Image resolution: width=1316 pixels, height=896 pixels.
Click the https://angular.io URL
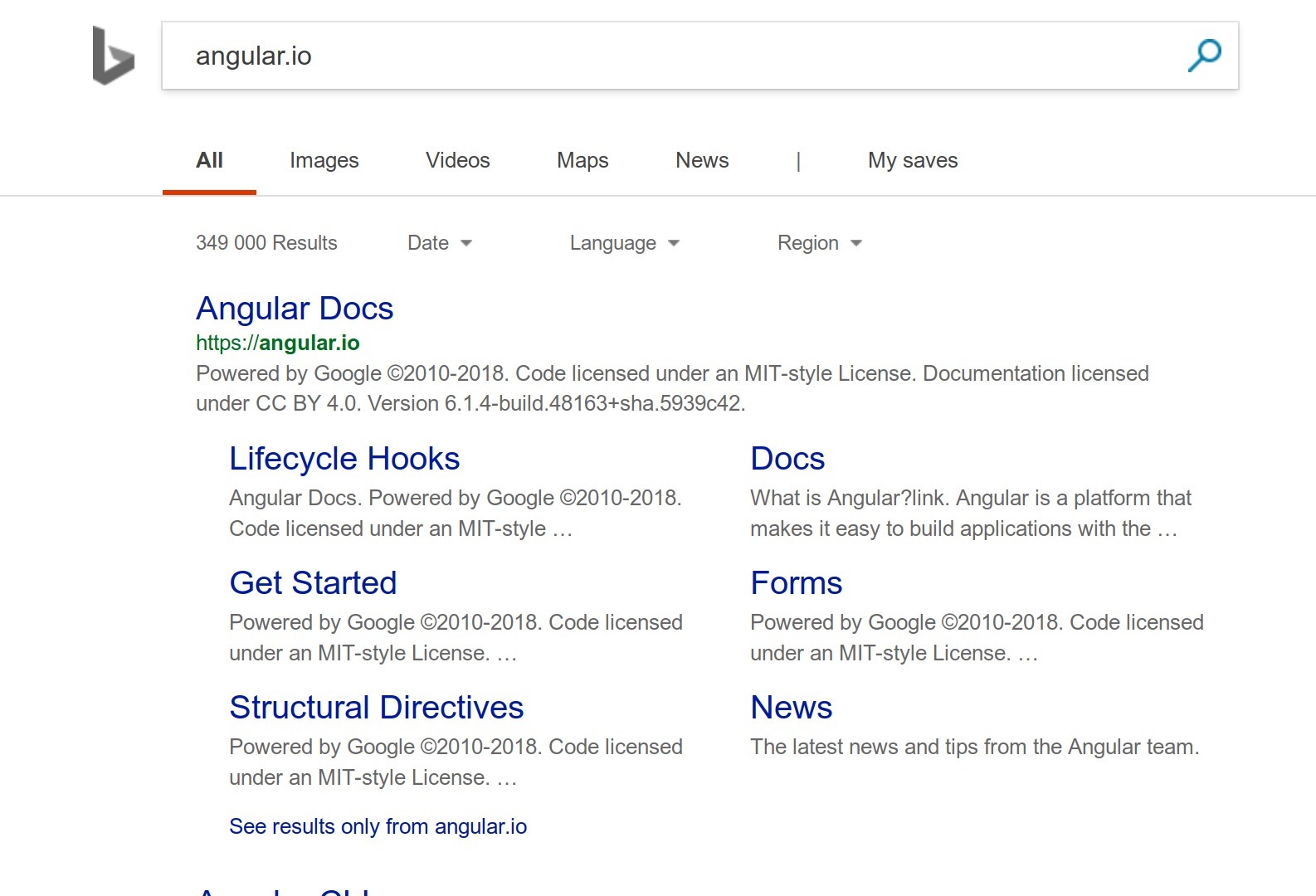tap(278, 343)
